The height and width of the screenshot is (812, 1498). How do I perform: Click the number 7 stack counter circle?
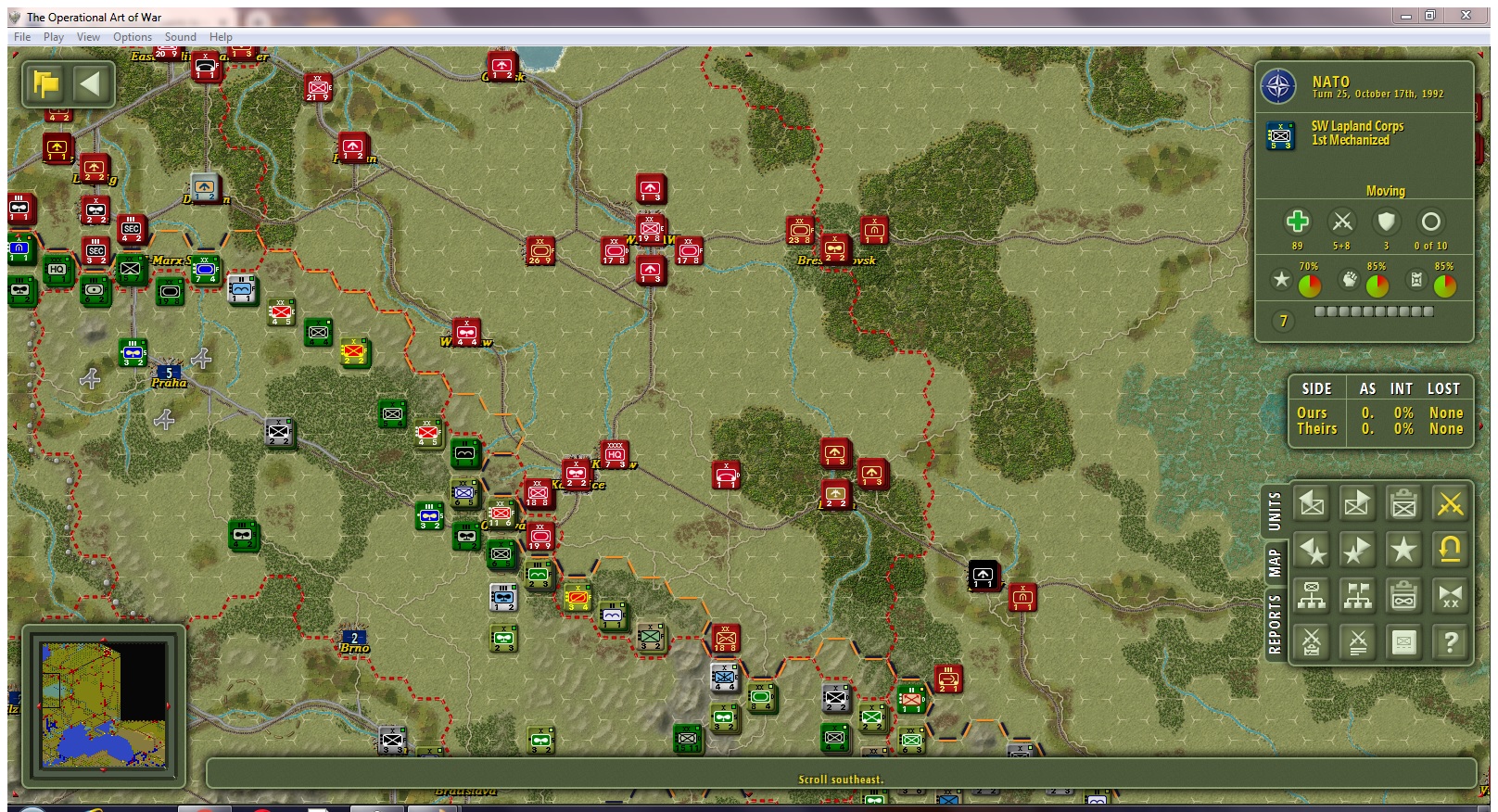coord(1284,321)
